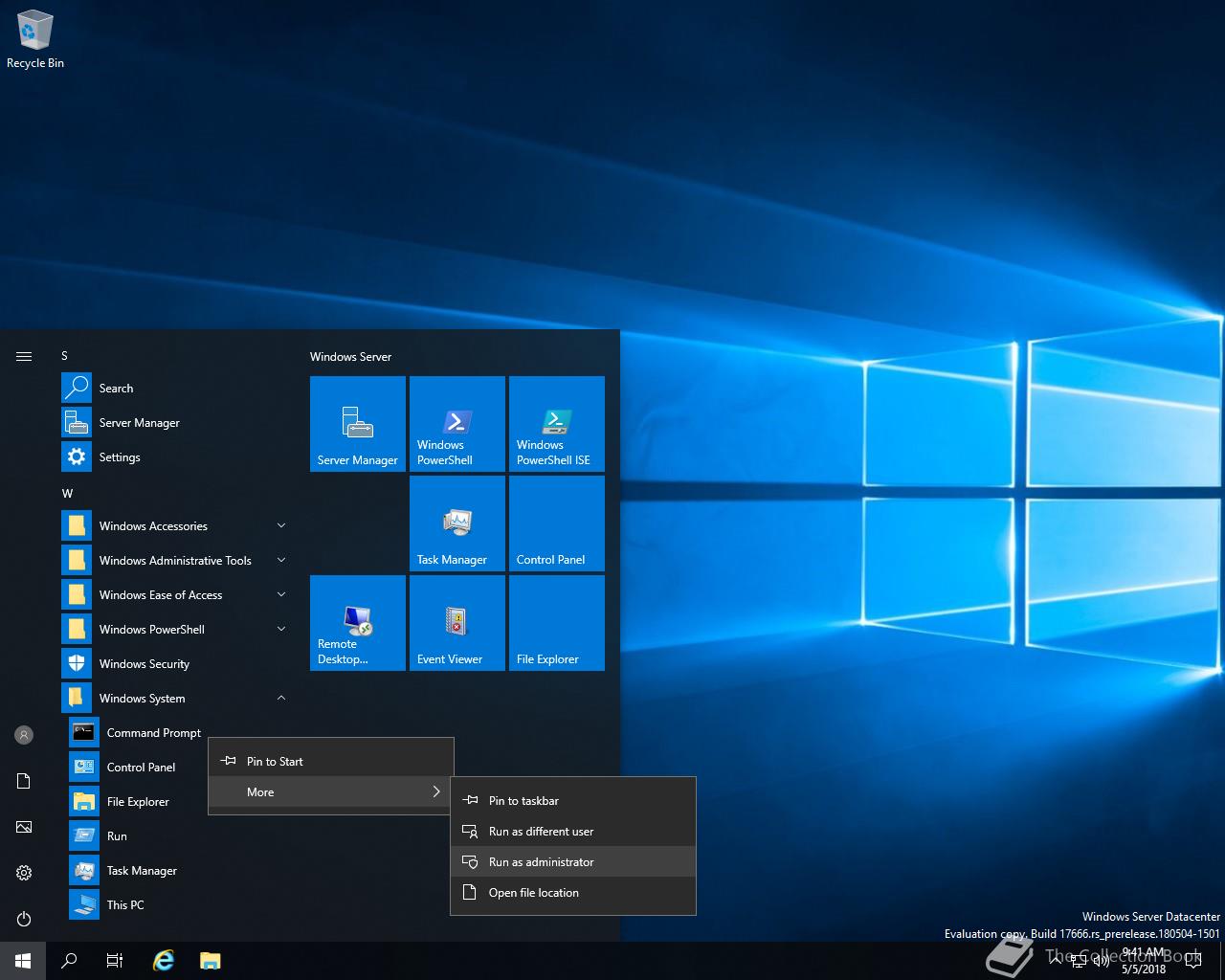Open Task View on the taskbar

115,961
